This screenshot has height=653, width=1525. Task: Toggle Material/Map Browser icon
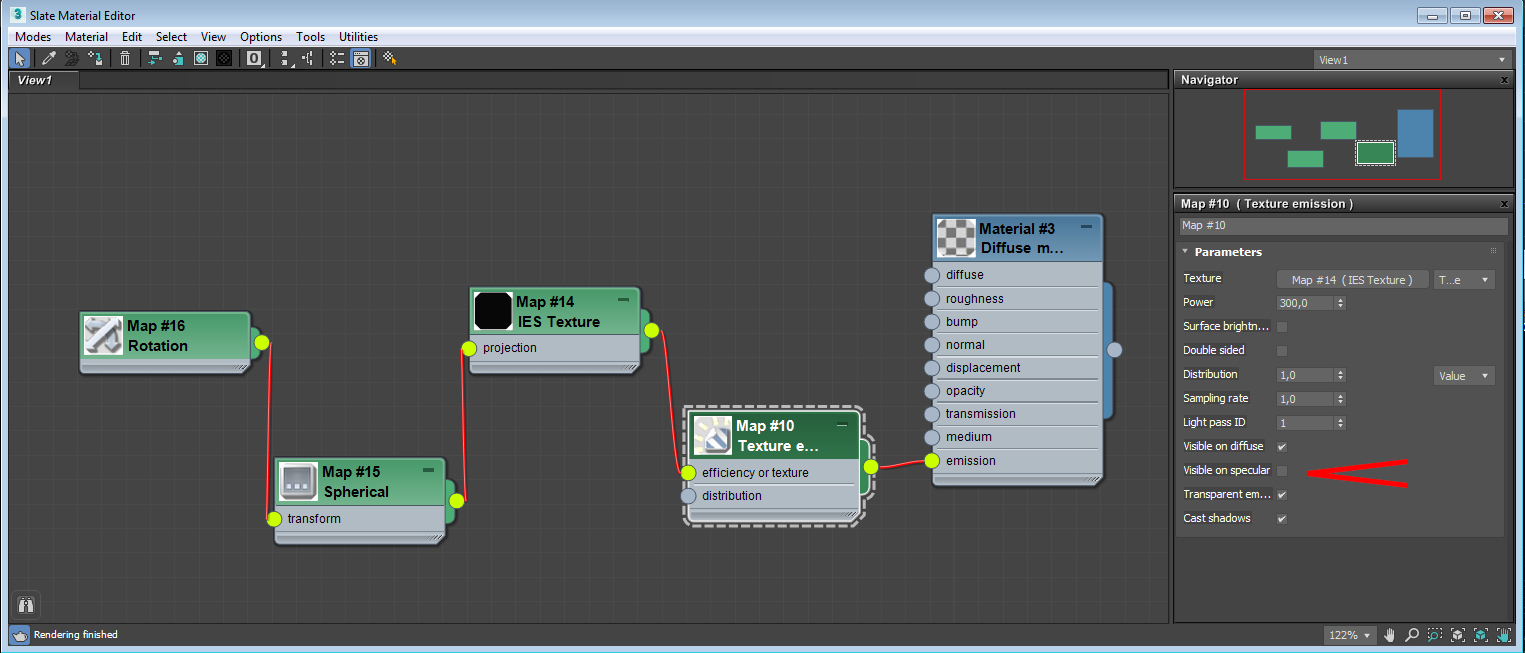click(337, 58)
